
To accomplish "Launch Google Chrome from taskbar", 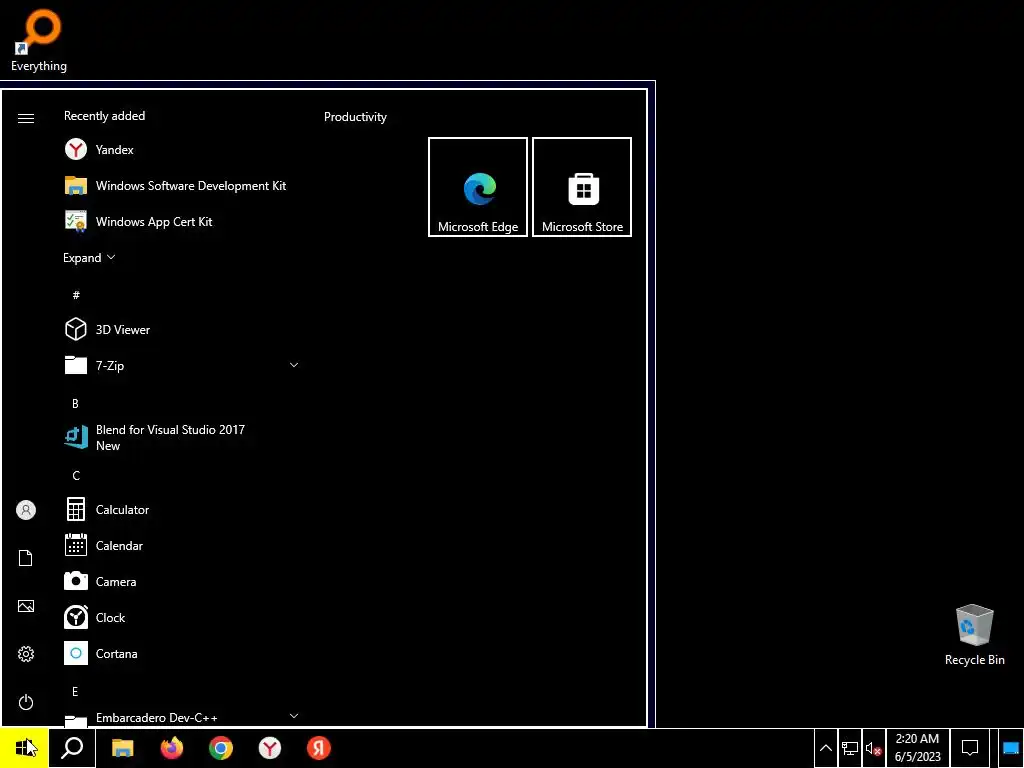I will 221,748.
